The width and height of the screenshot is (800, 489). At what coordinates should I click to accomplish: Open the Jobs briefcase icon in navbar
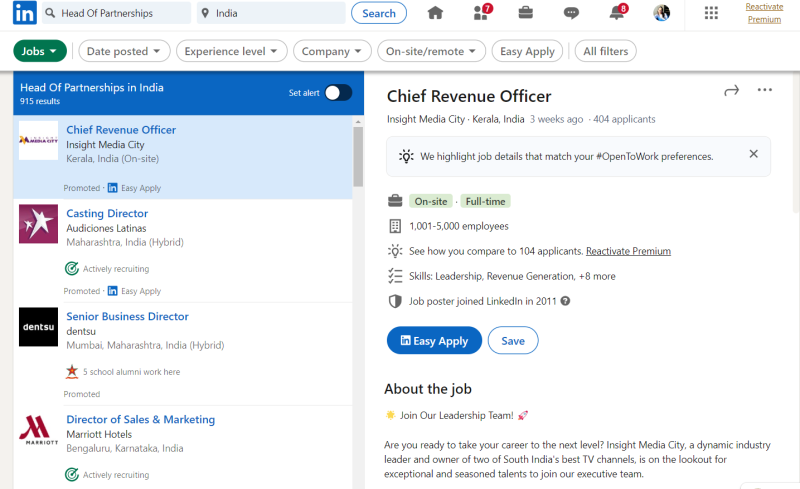(526, 13)
